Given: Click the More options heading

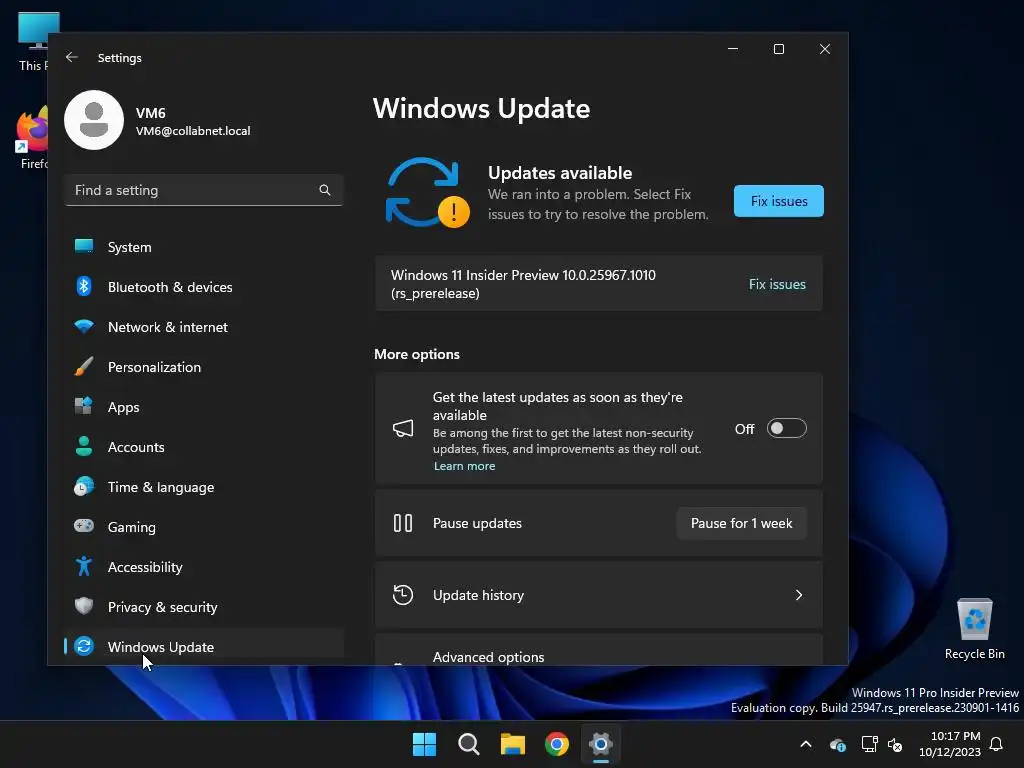Looking at the screenshot, I should click(417, 354).
